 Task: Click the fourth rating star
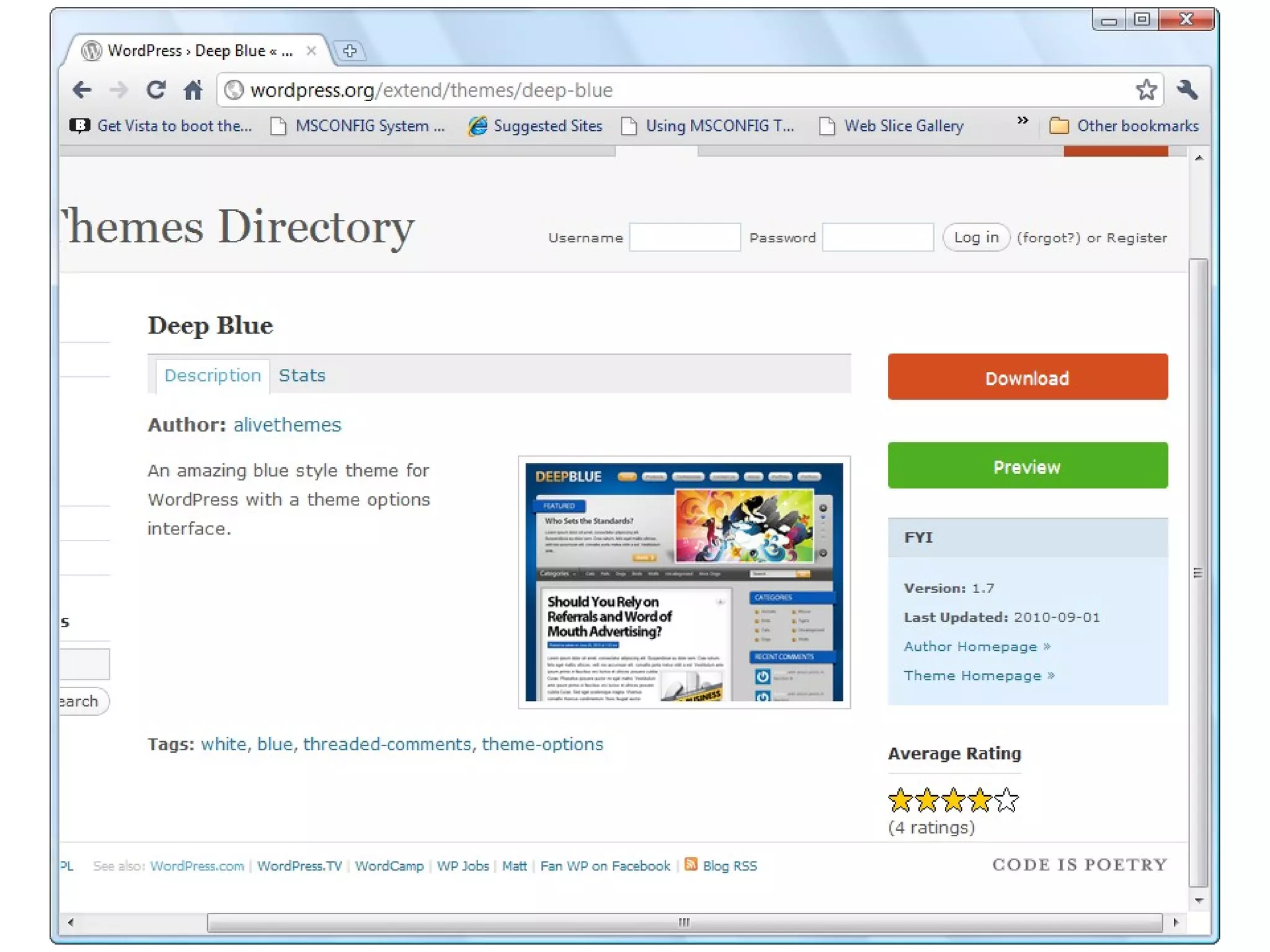click(x=980, y=800)
